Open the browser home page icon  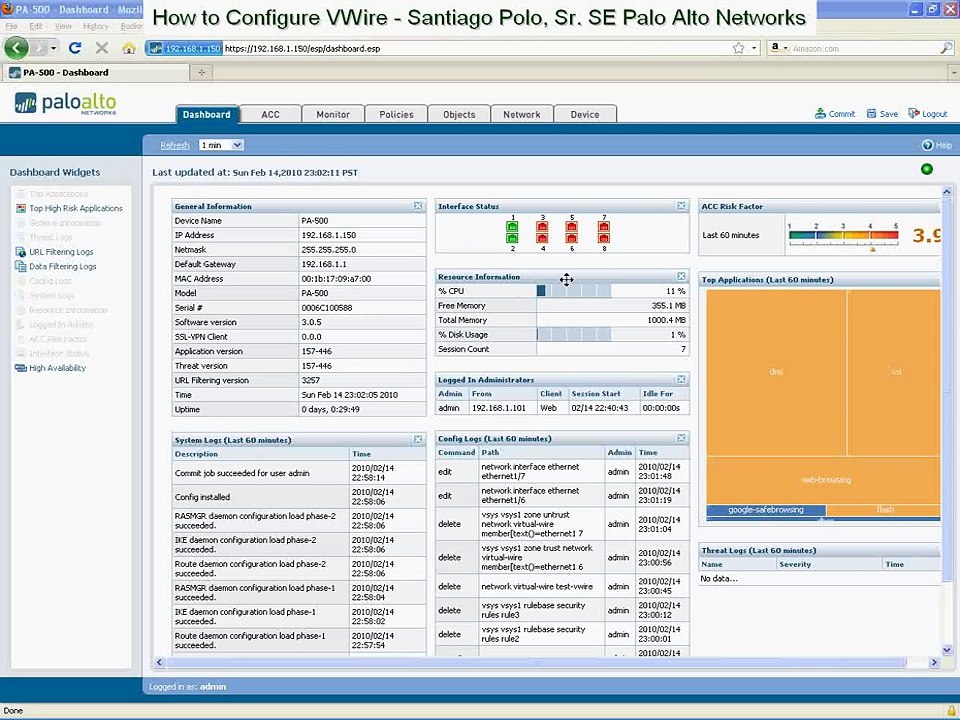coord(129,48)
